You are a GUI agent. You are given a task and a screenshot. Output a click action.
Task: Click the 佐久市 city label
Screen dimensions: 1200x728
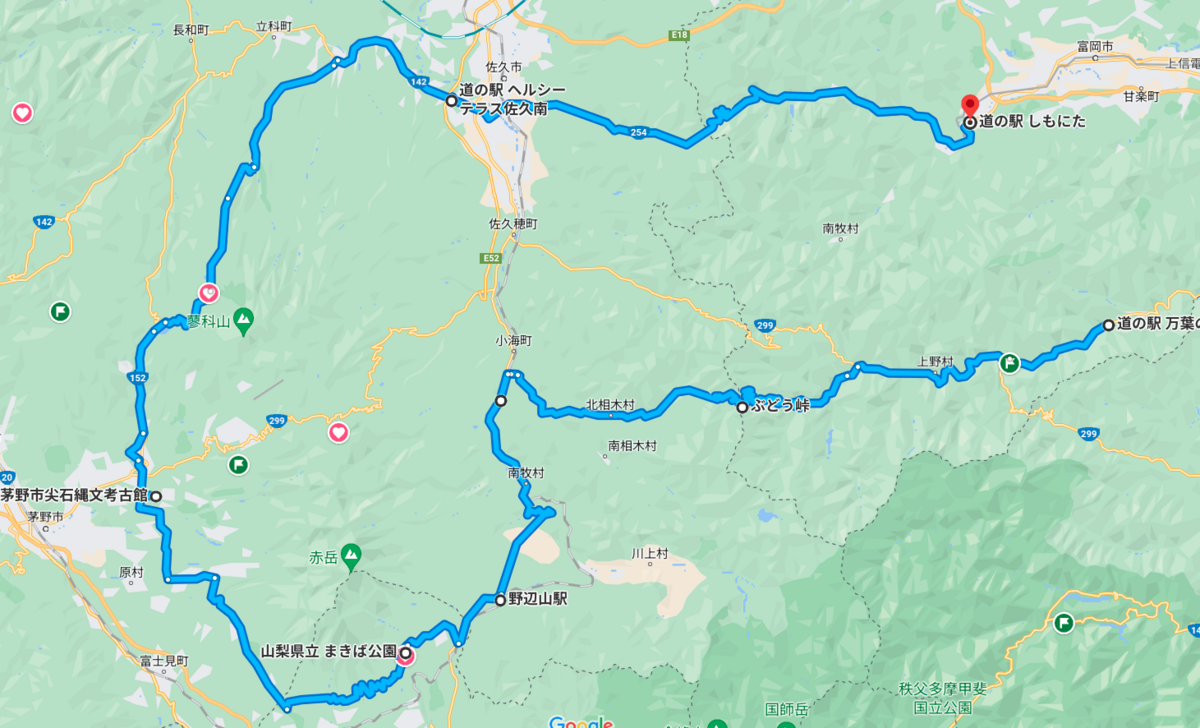(x=504, y=67)
